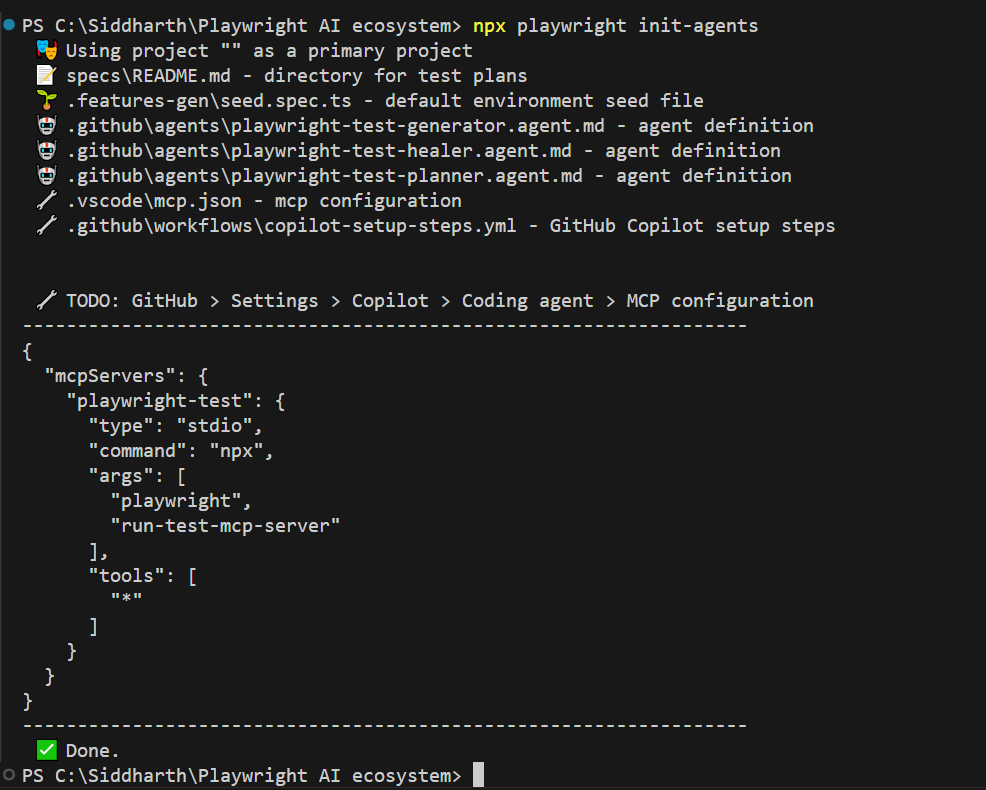Click the robot icon beside test-healer agent
Viewport: 986px width, 790px height.
pyautogui.click(x=46, y=150)
